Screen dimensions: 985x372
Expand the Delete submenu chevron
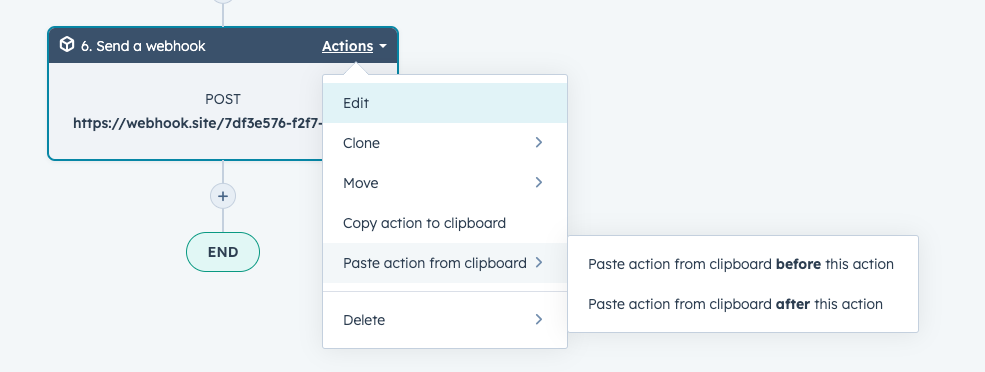(538, 319)
